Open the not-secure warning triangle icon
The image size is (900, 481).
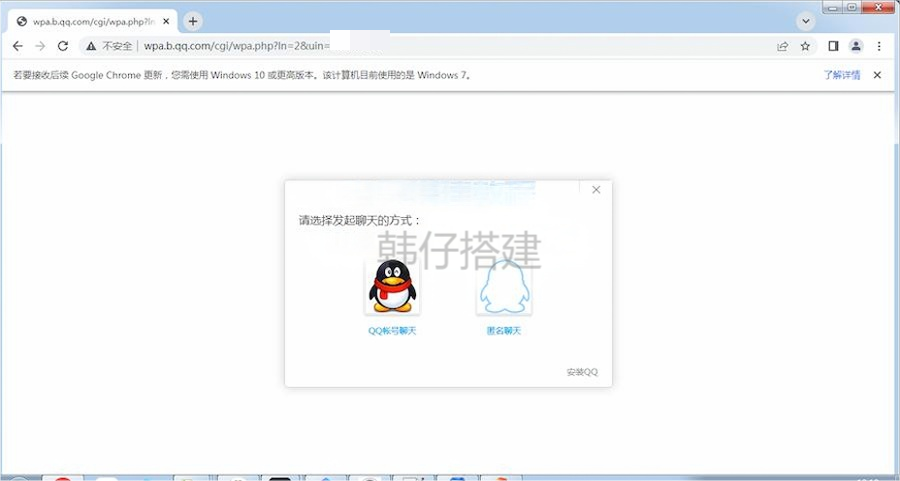[x=91, y=46]
